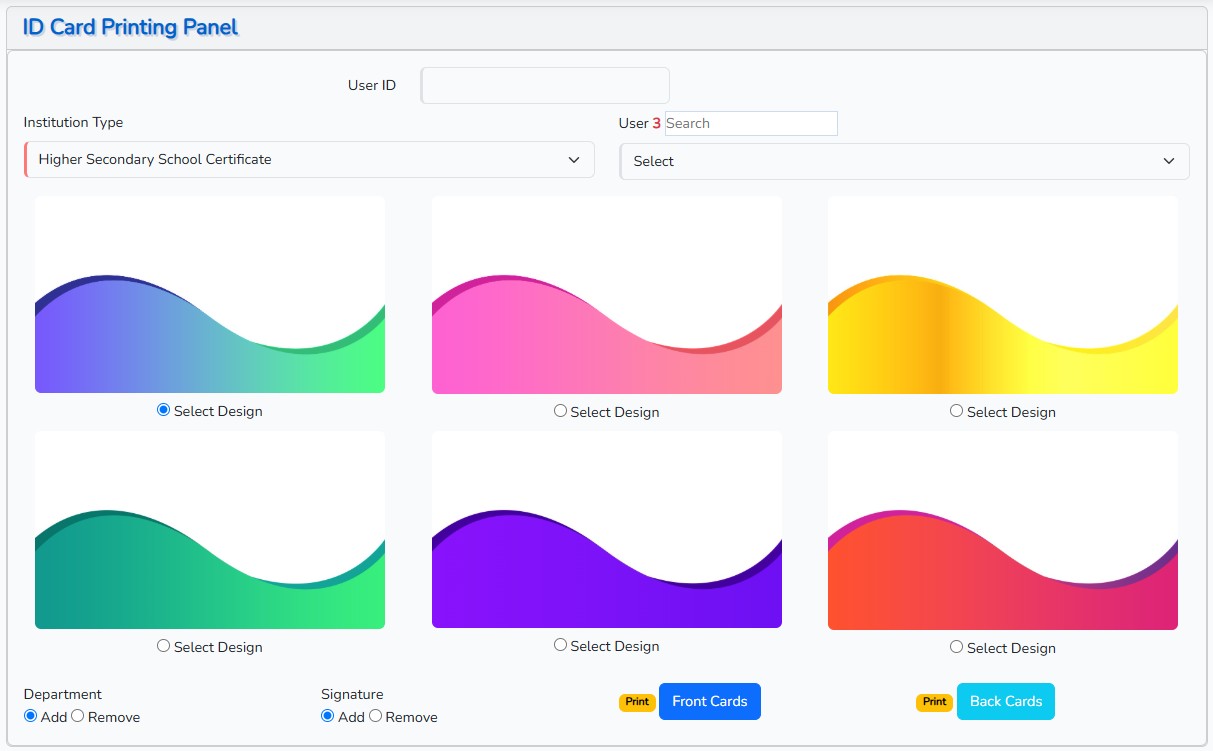Choose Select Design radio under teal-green card

(164, 646)
